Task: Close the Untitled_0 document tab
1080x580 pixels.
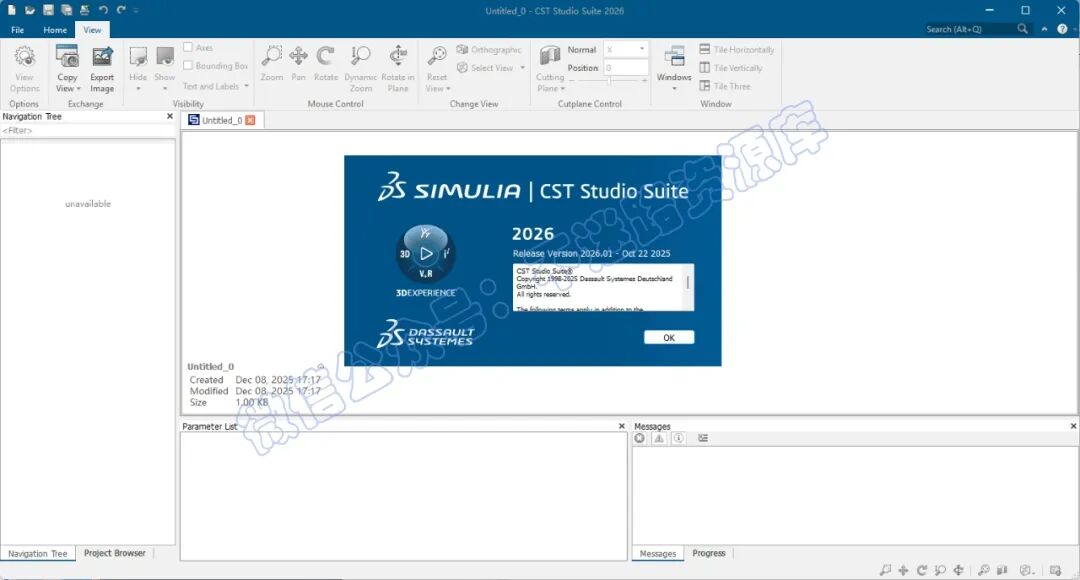Action: point(250,120)
